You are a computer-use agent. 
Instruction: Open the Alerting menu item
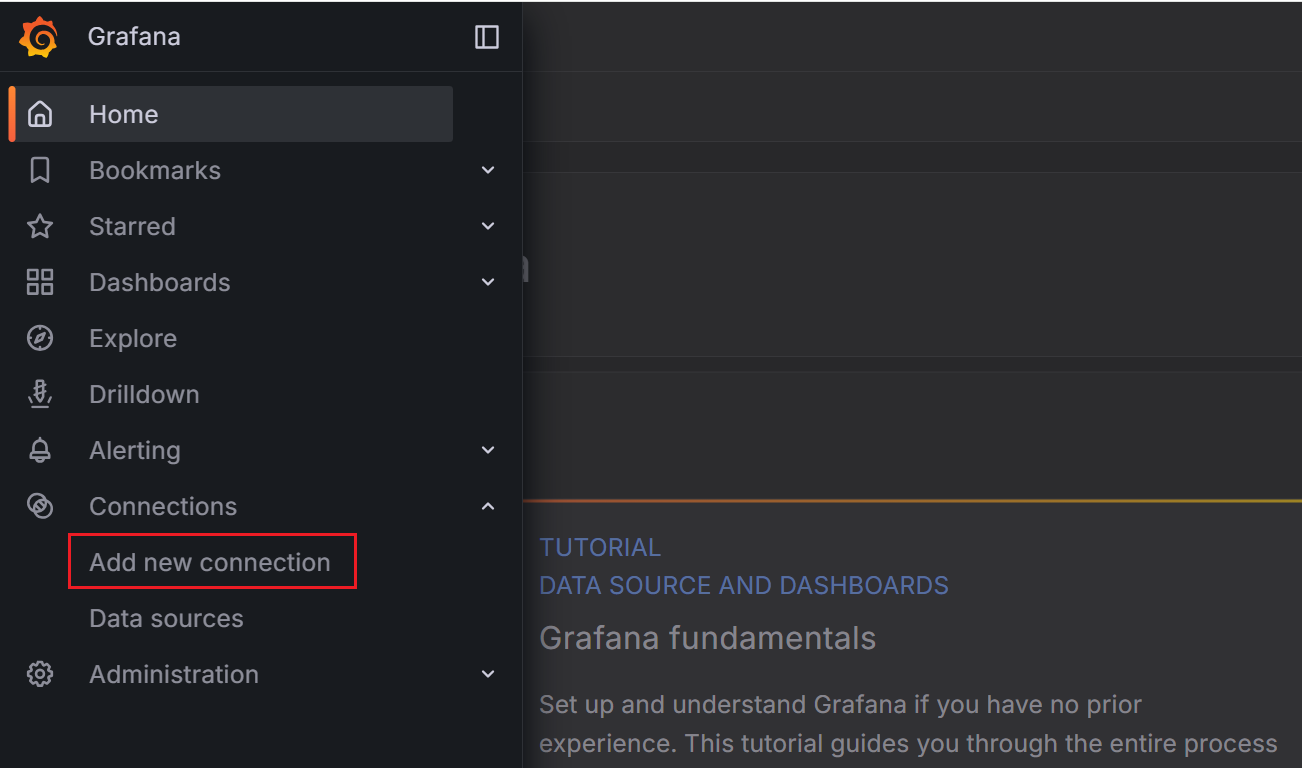pos(135,450)
